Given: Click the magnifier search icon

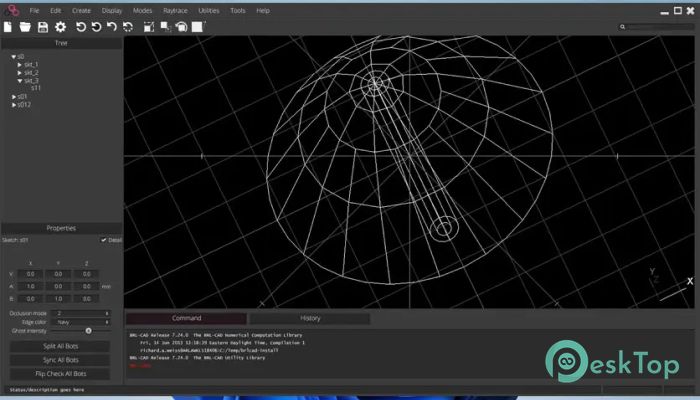Looking at the screenshot, I should 622,27.
